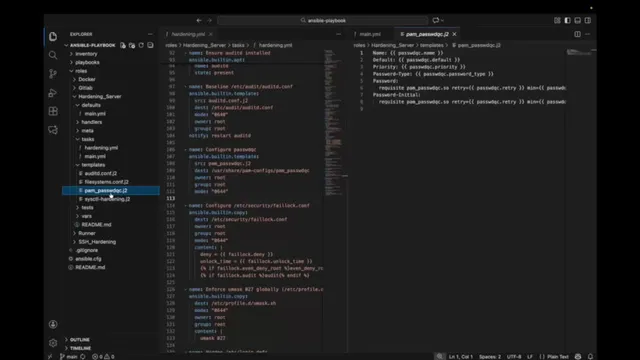
Task: Open Customize Layout icon
Action: click(557, 20)
